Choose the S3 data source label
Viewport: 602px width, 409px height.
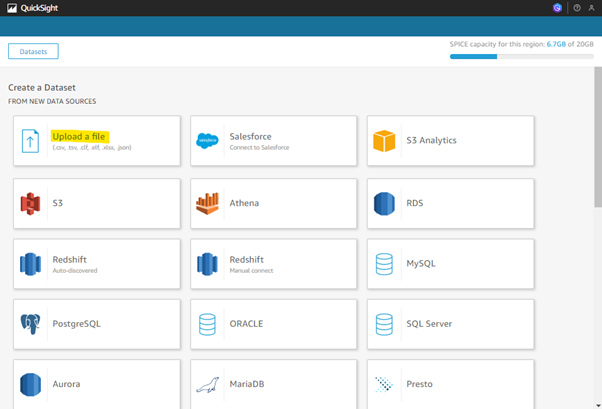tap(58, 203)
